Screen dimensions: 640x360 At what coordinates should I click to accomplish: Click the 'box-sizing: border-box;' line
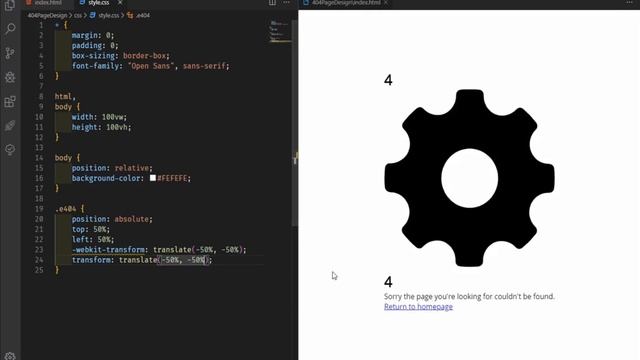tap(121, 56)
